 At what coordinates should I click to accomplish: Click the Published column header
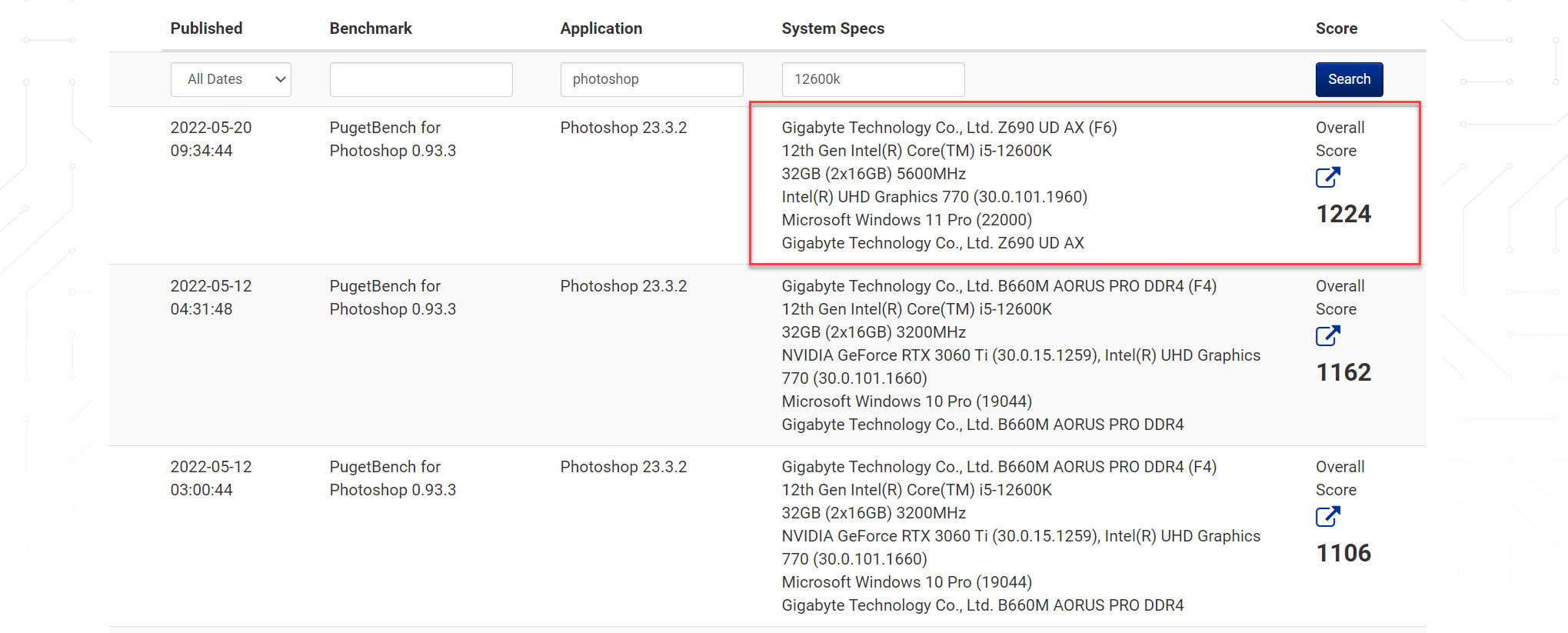click(206, 28)
